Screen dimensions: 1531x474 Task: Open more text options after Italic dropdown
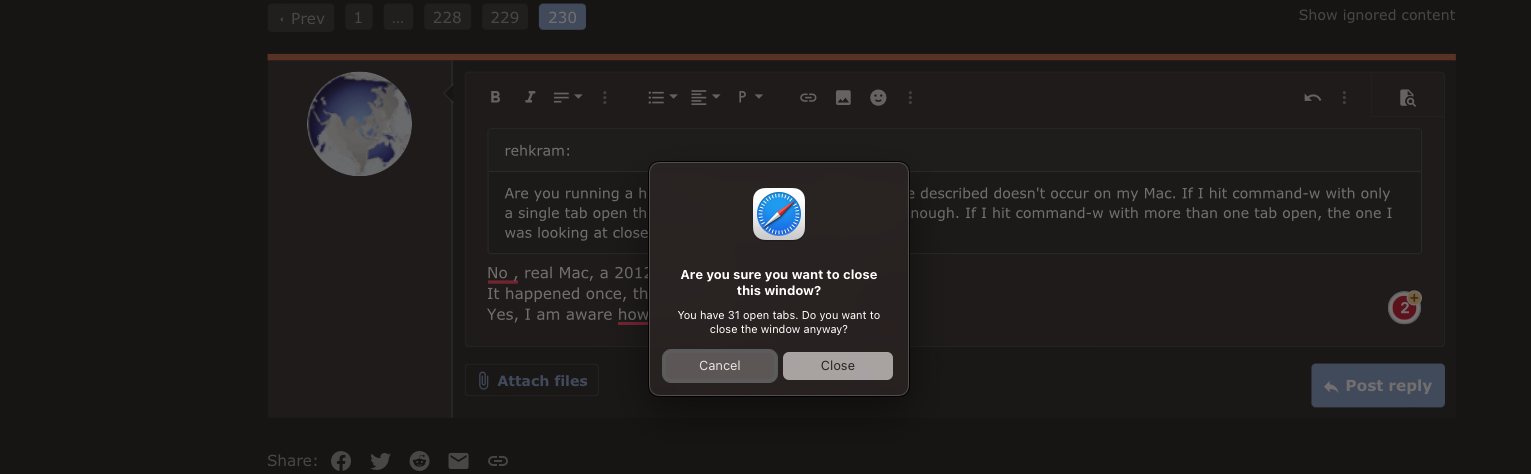[604, 97]
